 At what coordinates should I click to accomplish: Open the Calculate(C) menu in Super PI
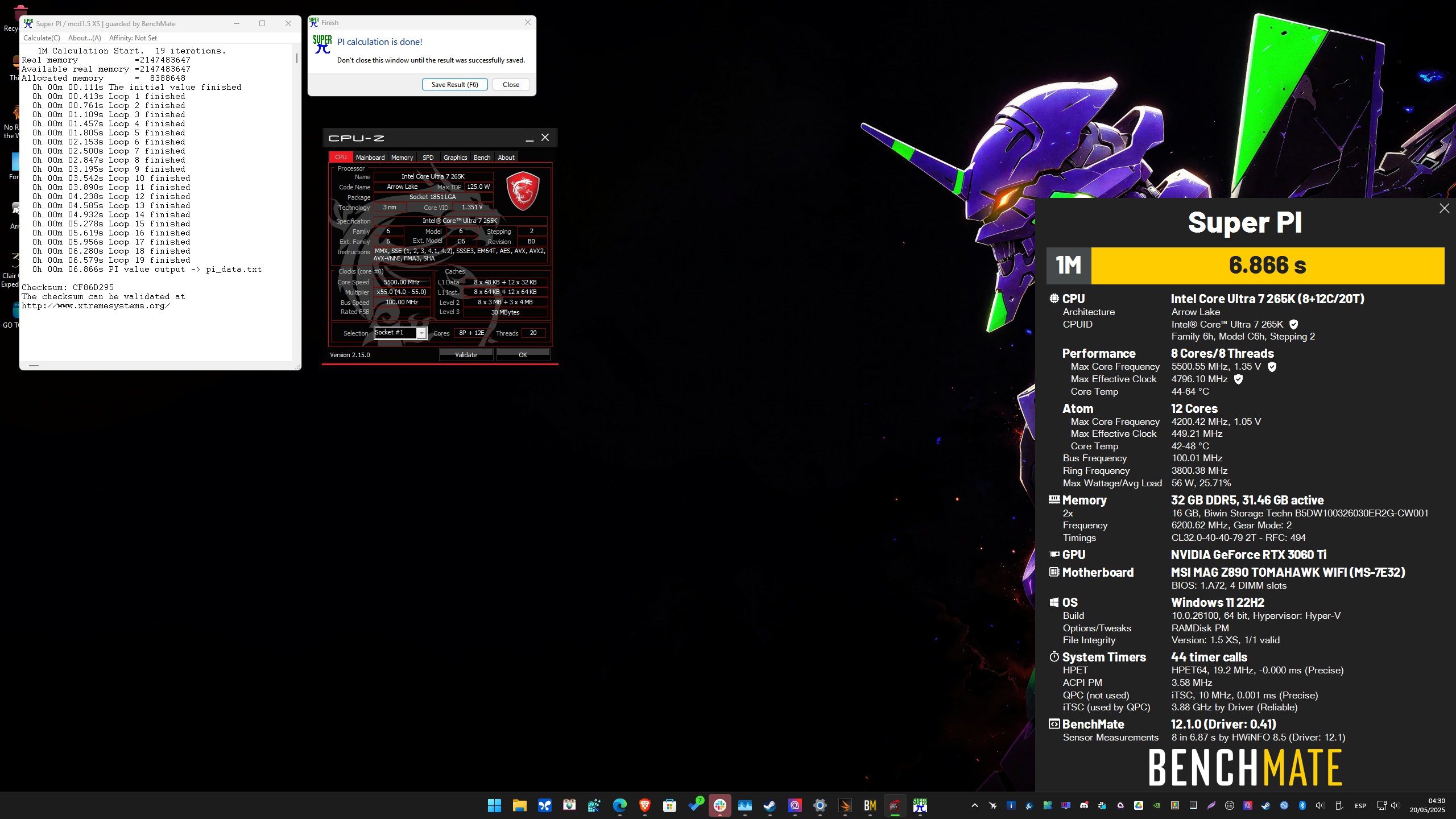42,38
